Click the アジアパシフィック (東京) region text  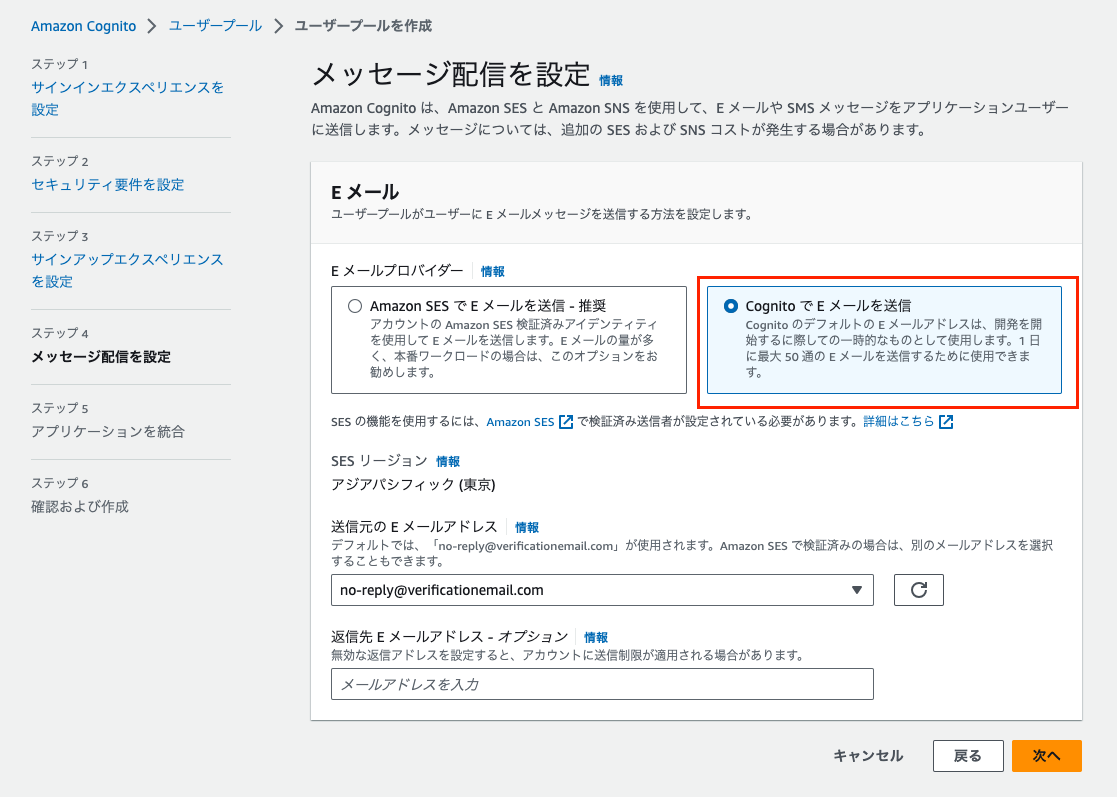point(413,485)
